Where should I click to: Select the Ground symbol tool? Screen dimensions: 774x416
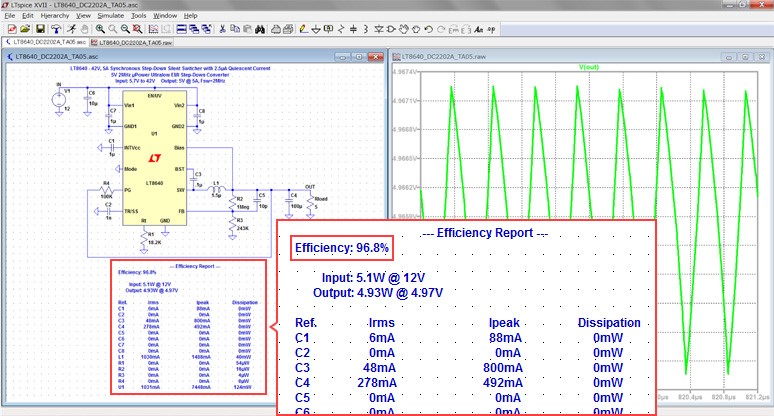pos(317,28)
